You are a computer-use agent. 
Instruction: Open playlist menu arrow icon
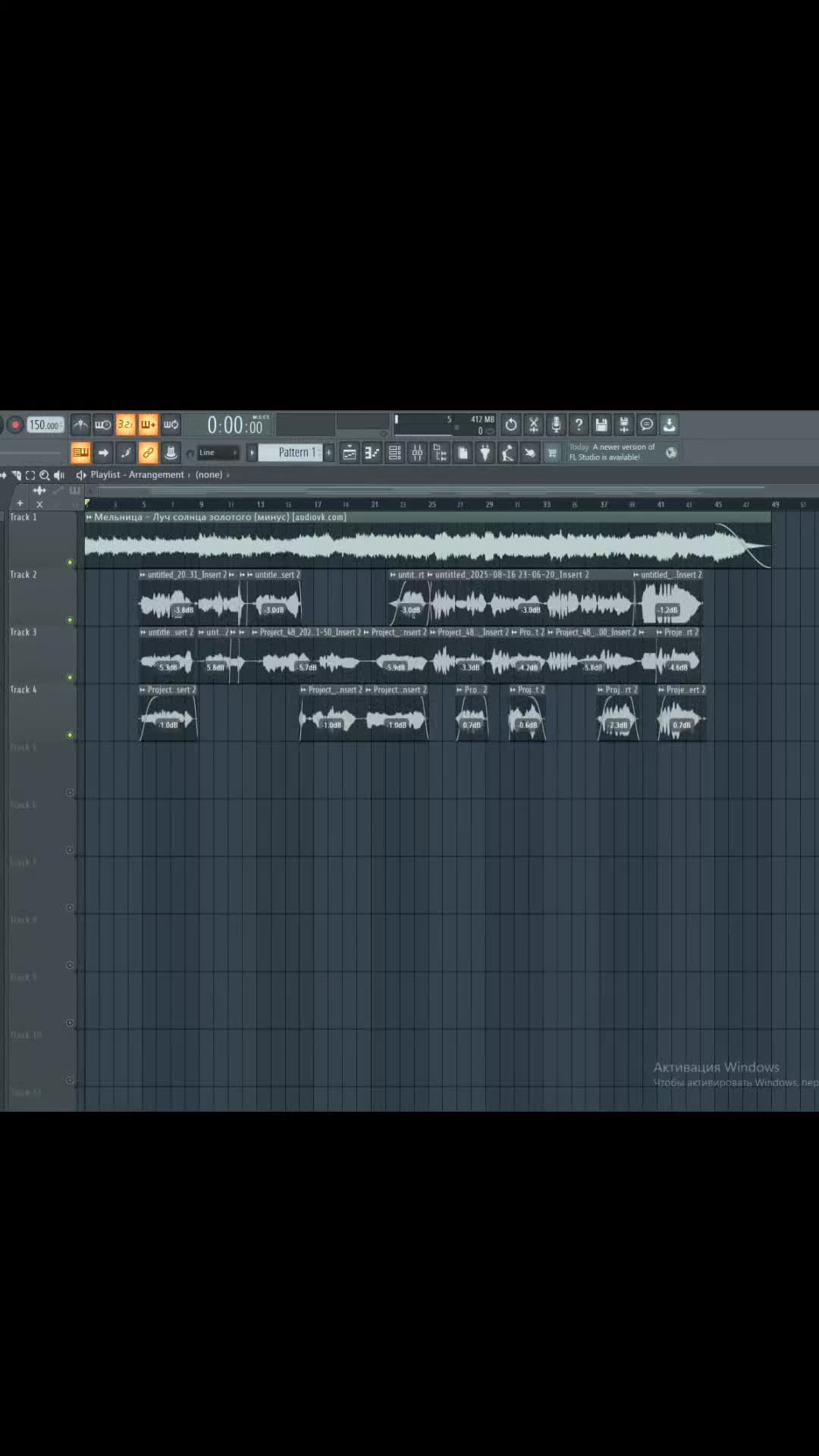click(x=3, y=475)
